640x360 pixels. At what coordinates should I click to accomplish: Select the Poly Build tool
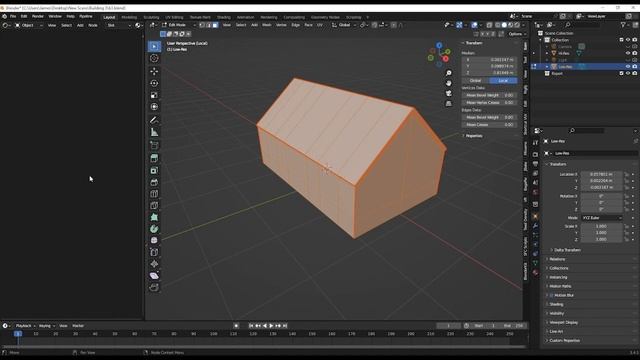click(x=154, y=218)
